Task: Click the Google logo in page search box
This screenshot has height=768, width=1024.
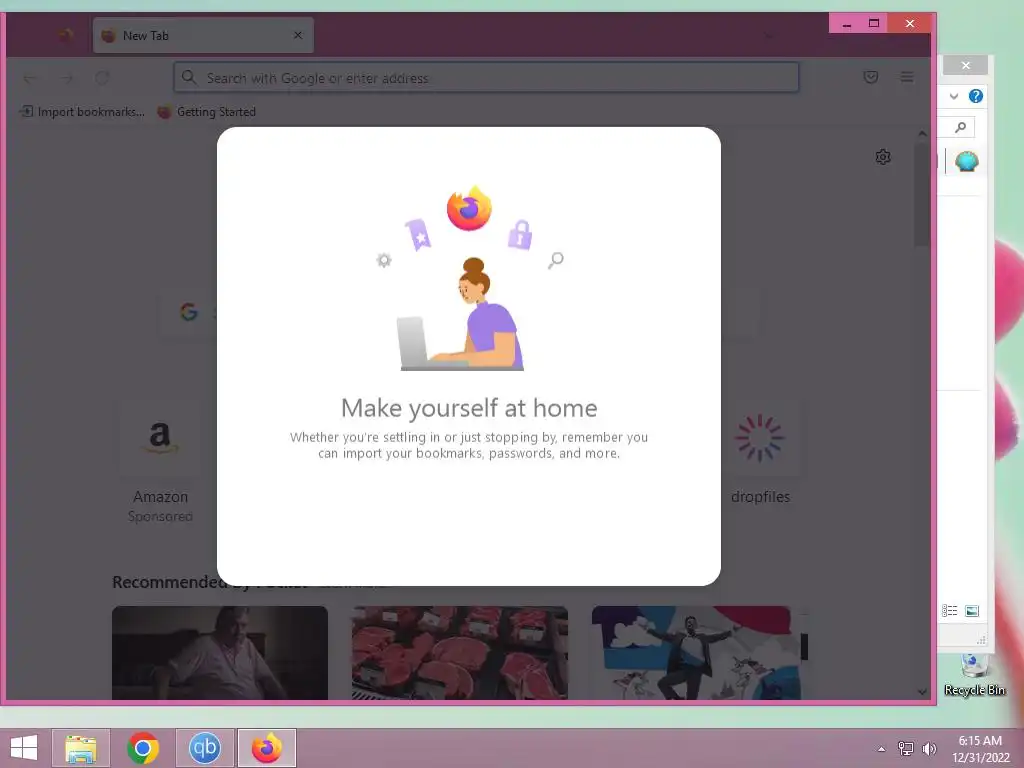Action: [x=189, y=312]
